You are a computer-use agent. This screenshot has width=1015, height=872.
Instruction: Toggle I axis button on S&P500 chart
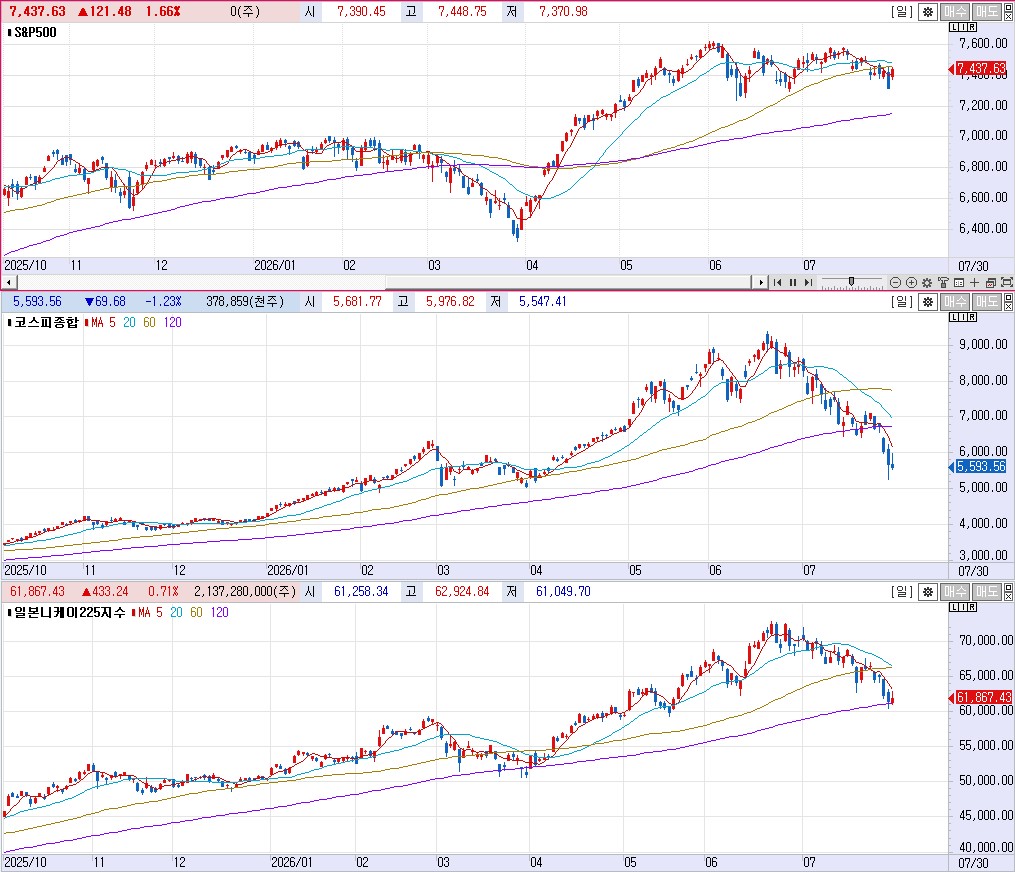963,27
